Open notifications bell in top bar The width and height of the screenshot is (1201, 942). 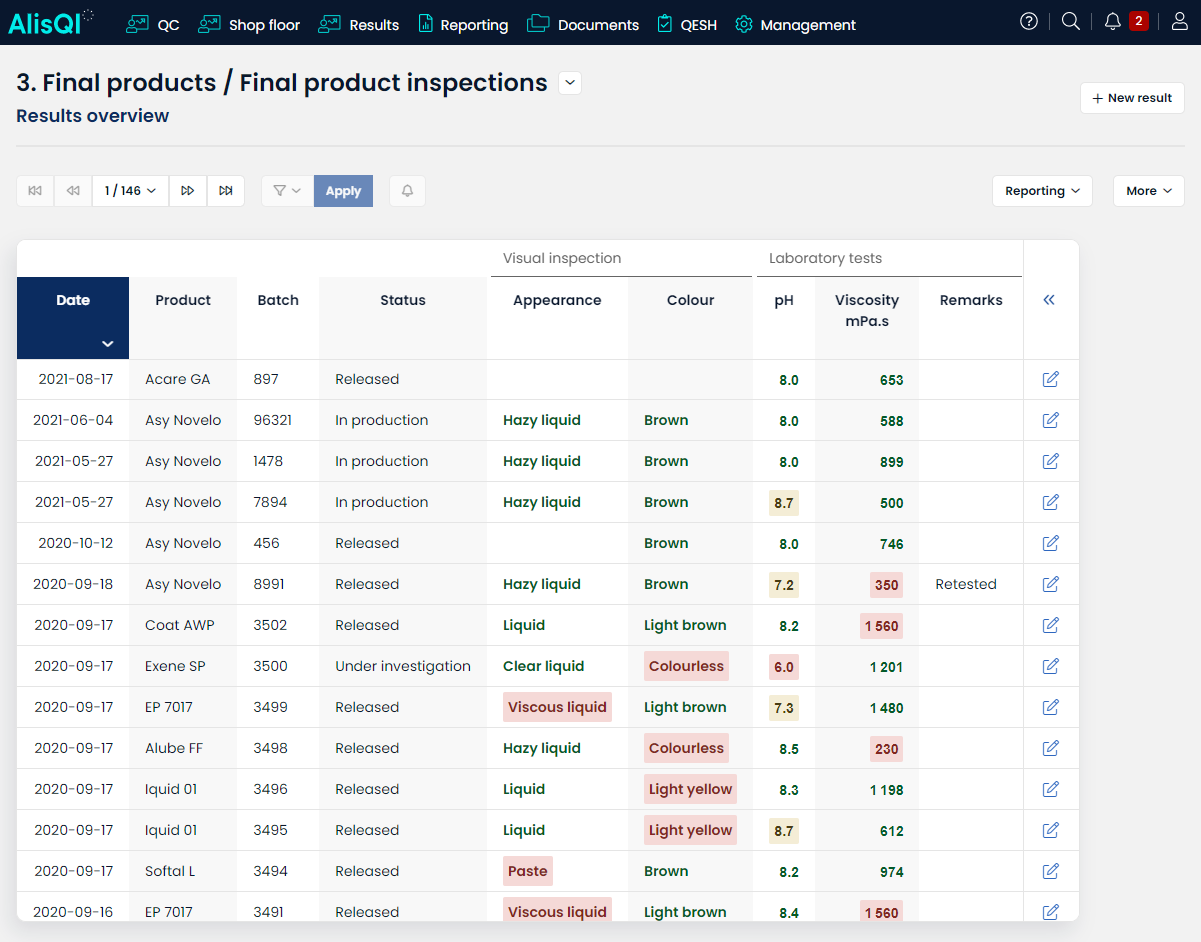1112,21
